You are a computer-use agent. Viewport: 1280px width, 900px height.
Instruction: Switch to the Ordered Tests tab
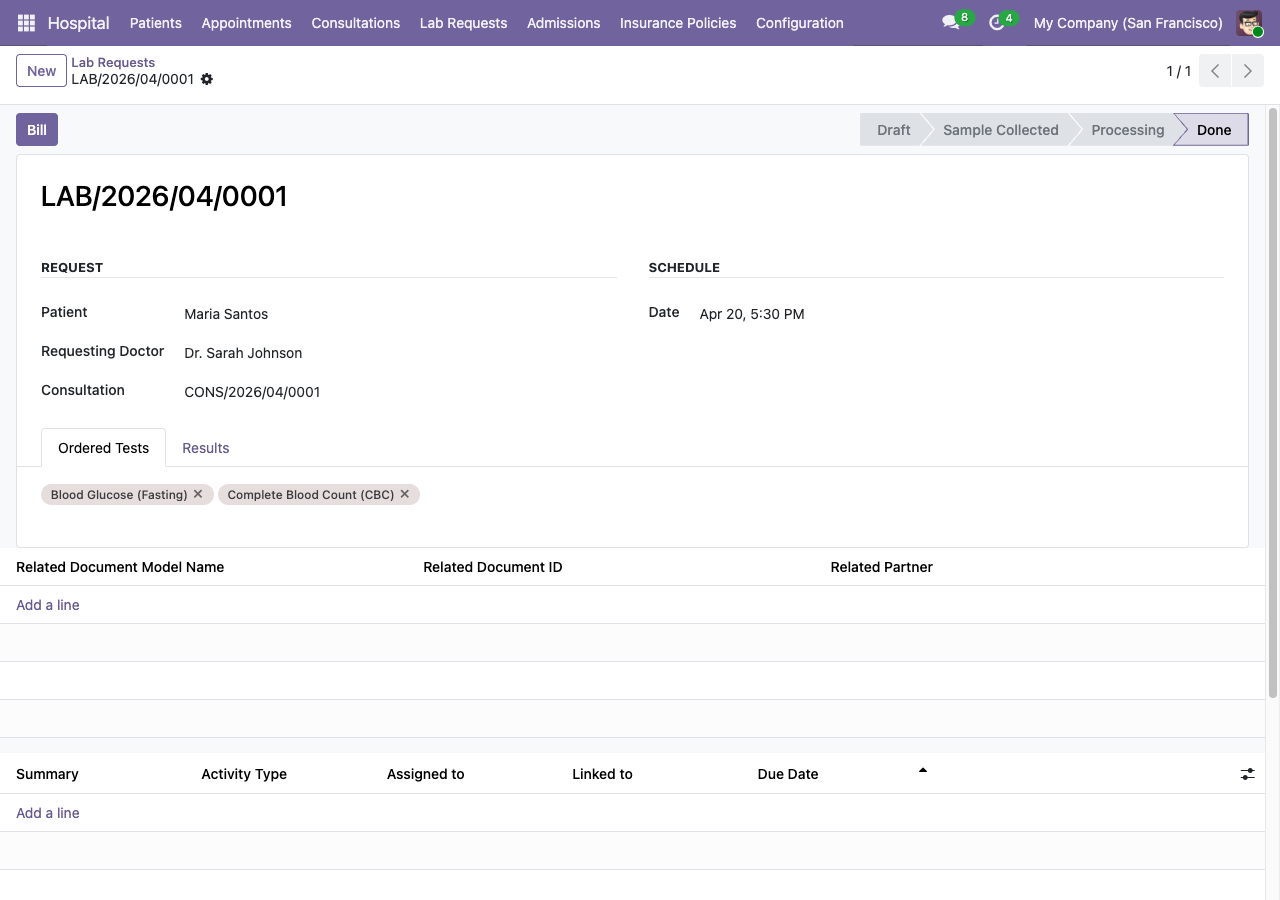(104, 448)
